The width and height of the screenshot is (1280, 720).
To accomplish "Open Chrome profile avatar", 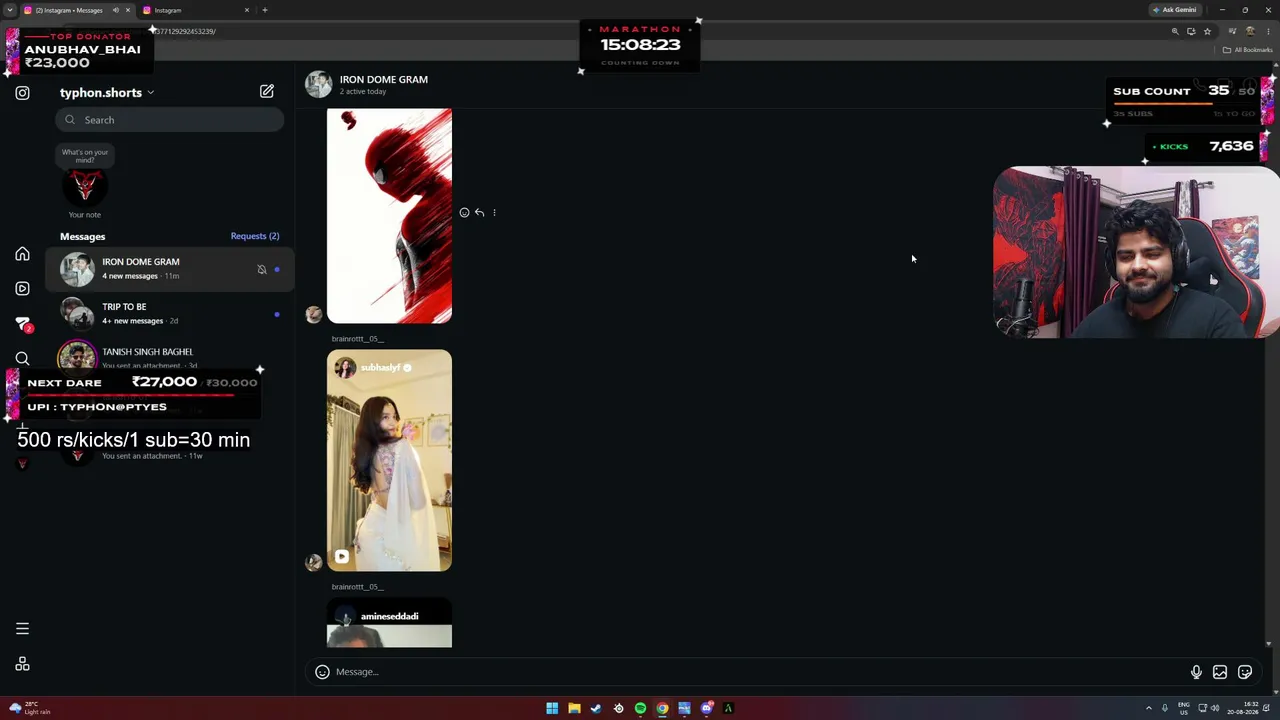I will point(1250,31).
